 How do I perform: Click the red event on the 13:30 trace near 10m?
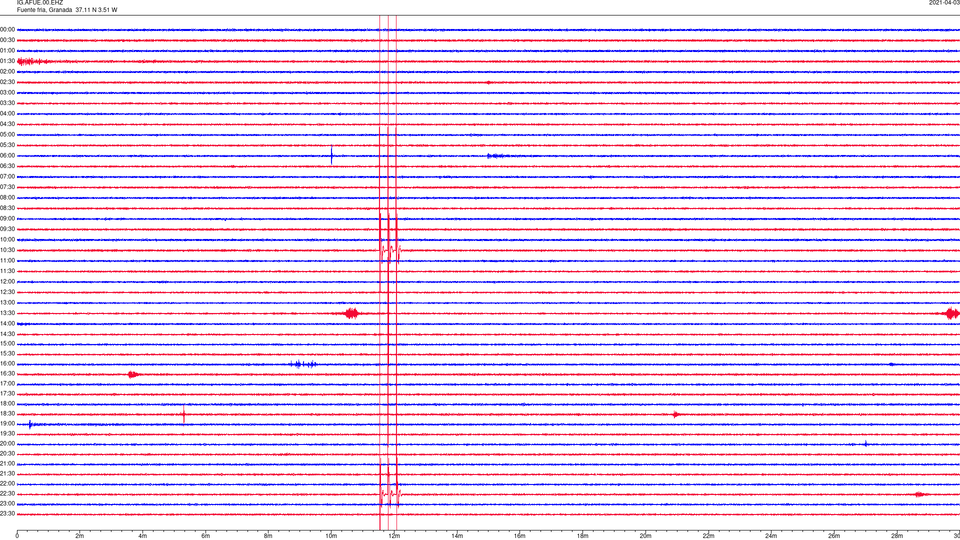[x=351, y=313]
